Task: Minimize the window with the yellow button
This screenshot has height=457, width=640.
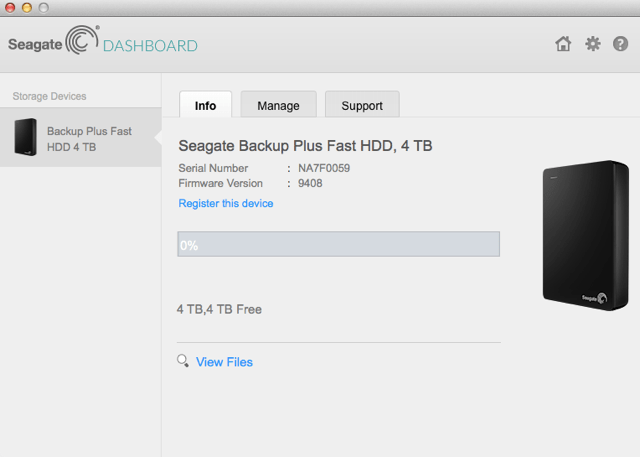Action: pos(27,7)
